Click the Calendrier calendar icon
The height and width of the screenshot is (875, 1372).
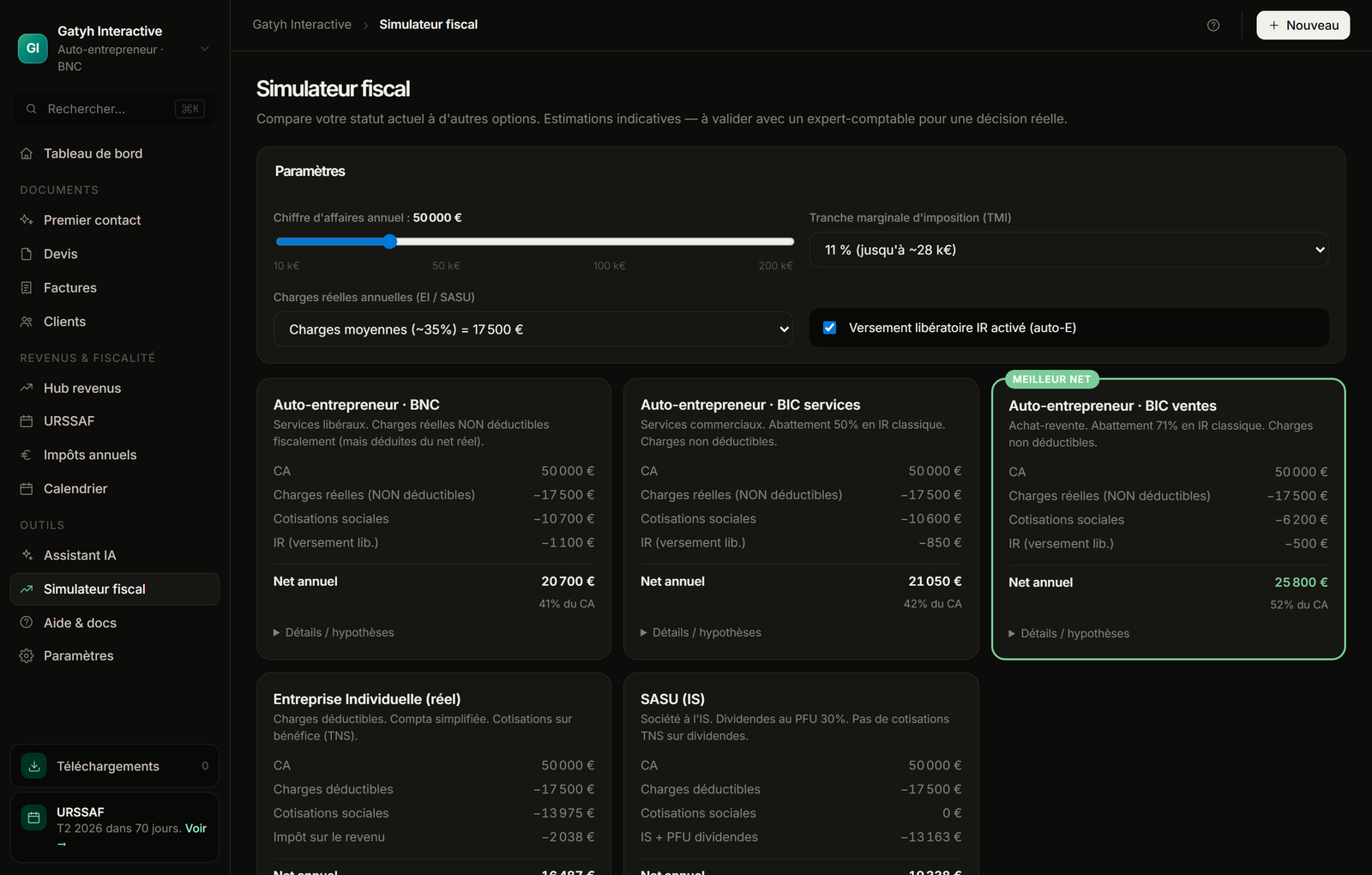pos(27,489)
